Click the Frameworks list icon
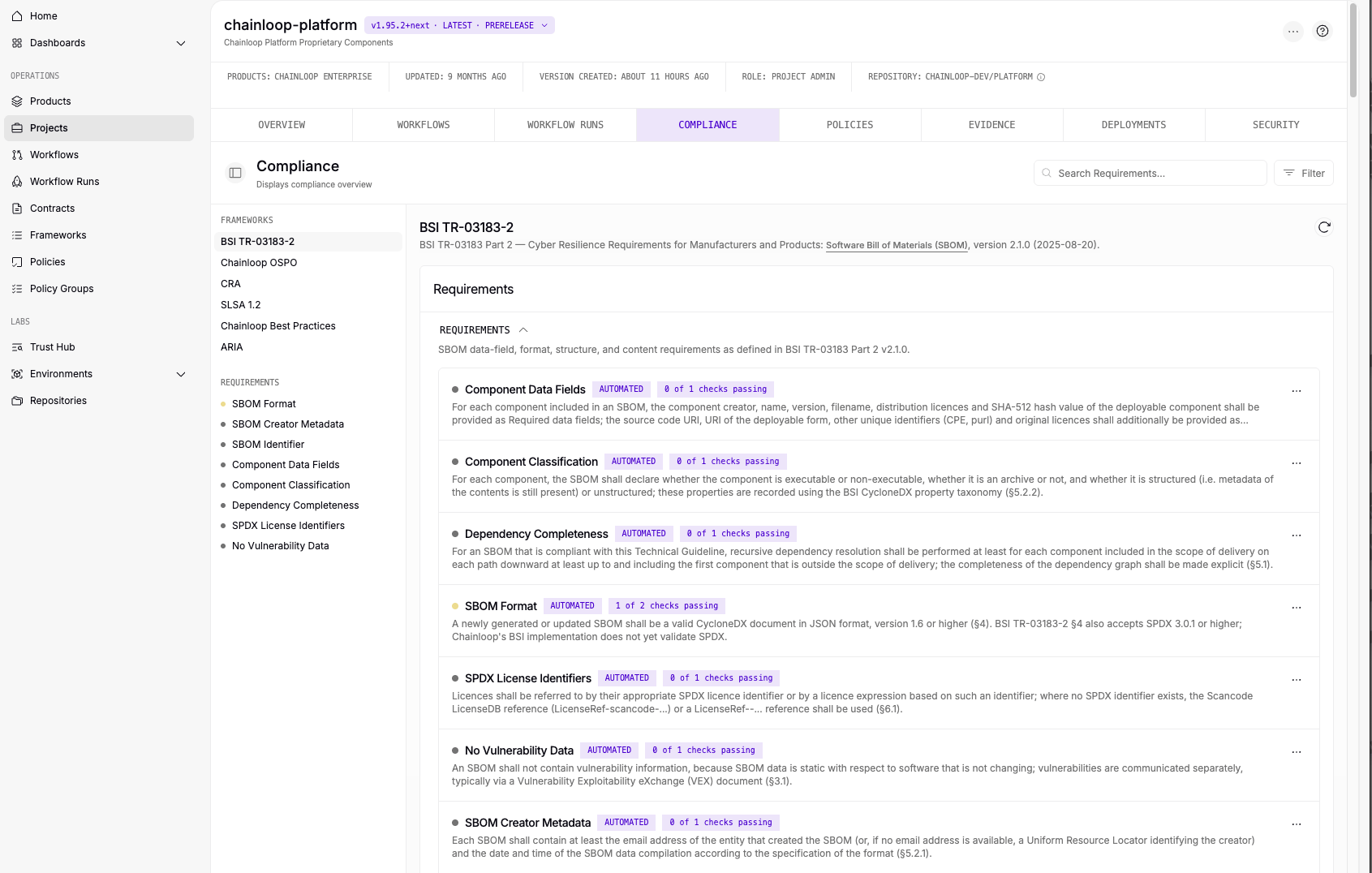Viewport: 1372px width, 873px height. [17, 235]
